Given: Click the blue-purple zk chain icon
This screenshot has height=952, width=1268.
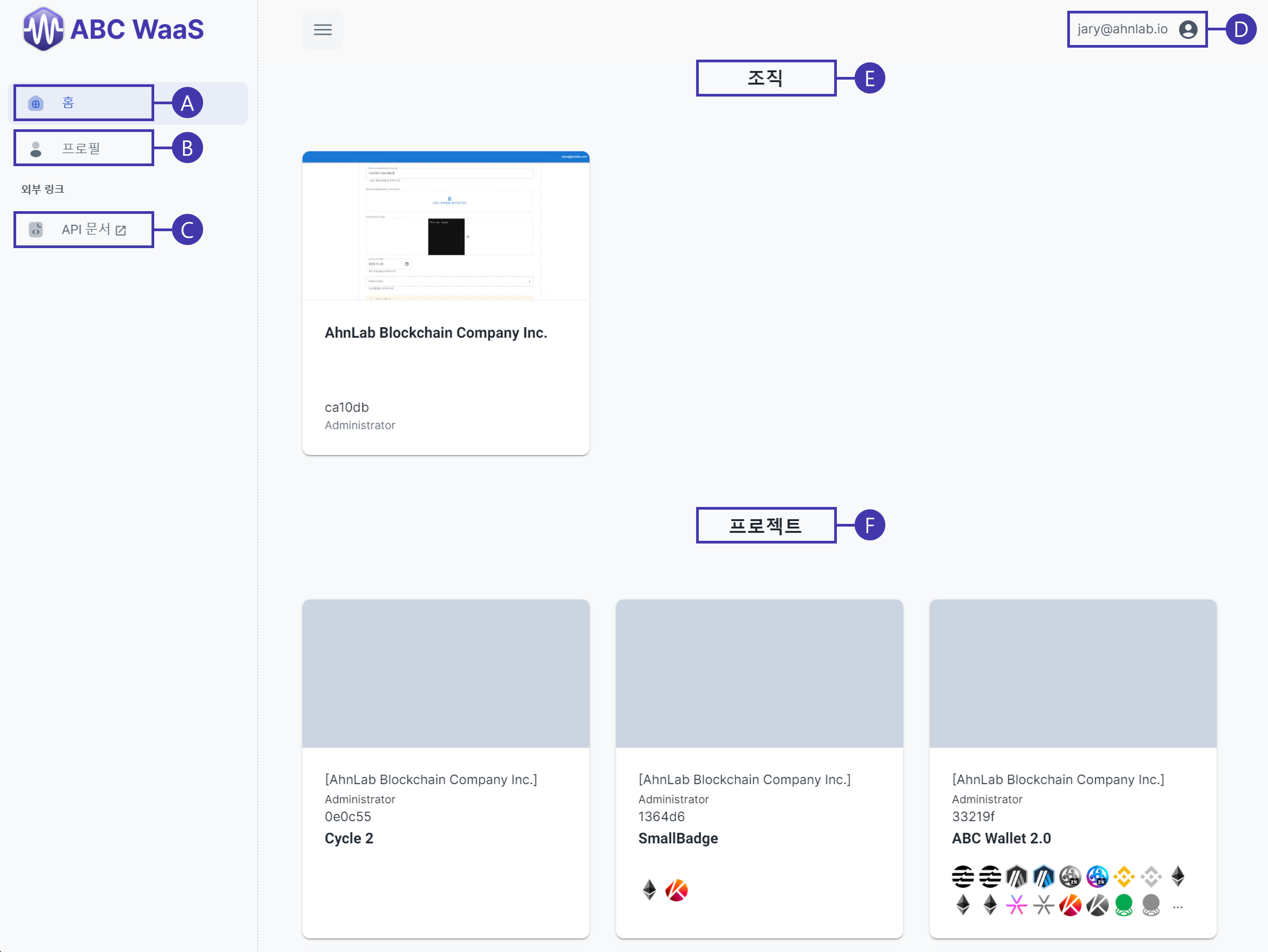Looking at the screenshot, I should point(1097,876).
